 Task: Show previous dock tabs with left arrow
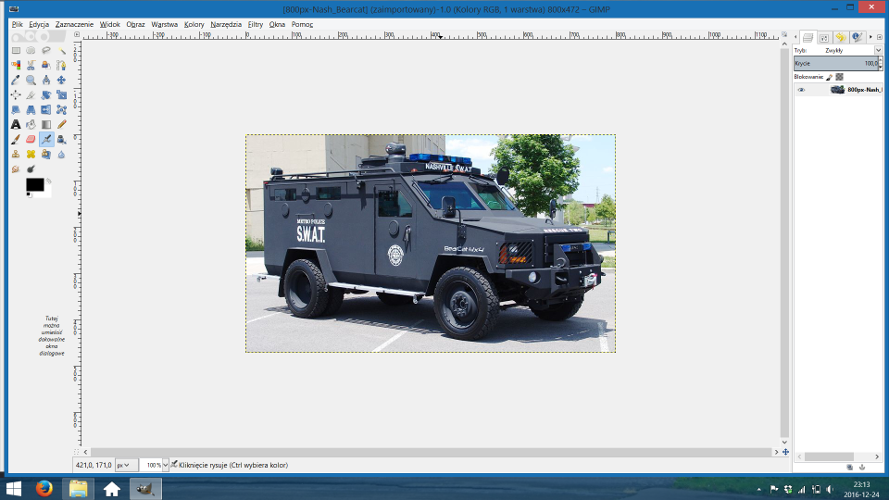[796, 37]
